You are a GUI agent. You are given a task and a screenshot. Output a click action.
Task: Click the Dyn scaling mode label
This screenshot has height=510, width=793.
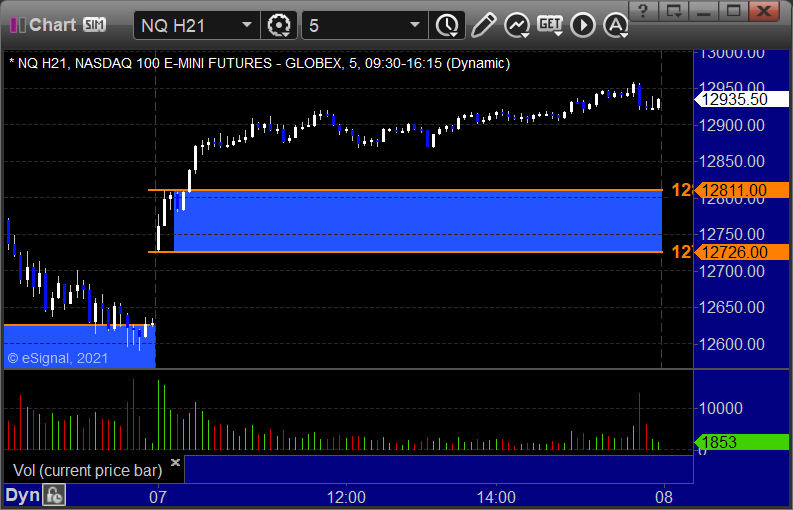tap(22, 495)
